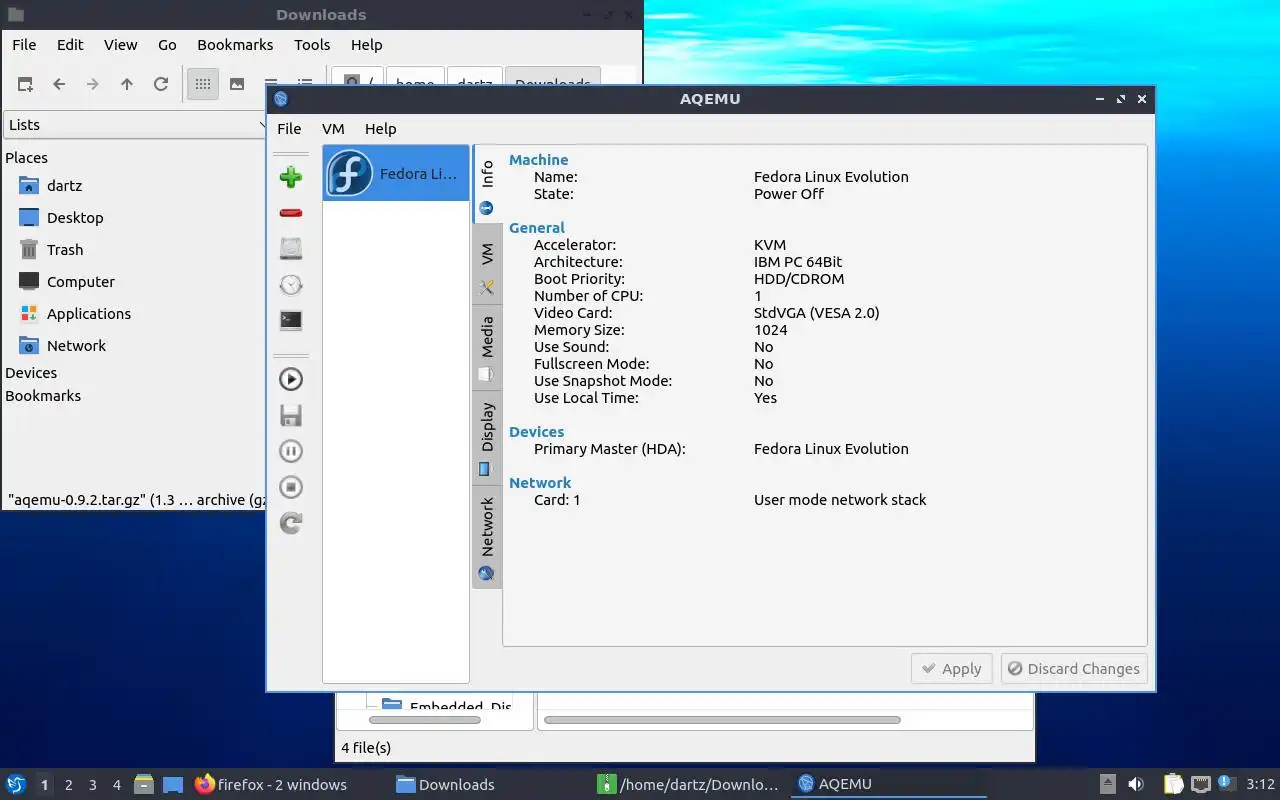Image resolution: width=1280 pixels, height=800 pixels.
Task: Open the View menu in Downloads window
Action: (x=120, y=44)
